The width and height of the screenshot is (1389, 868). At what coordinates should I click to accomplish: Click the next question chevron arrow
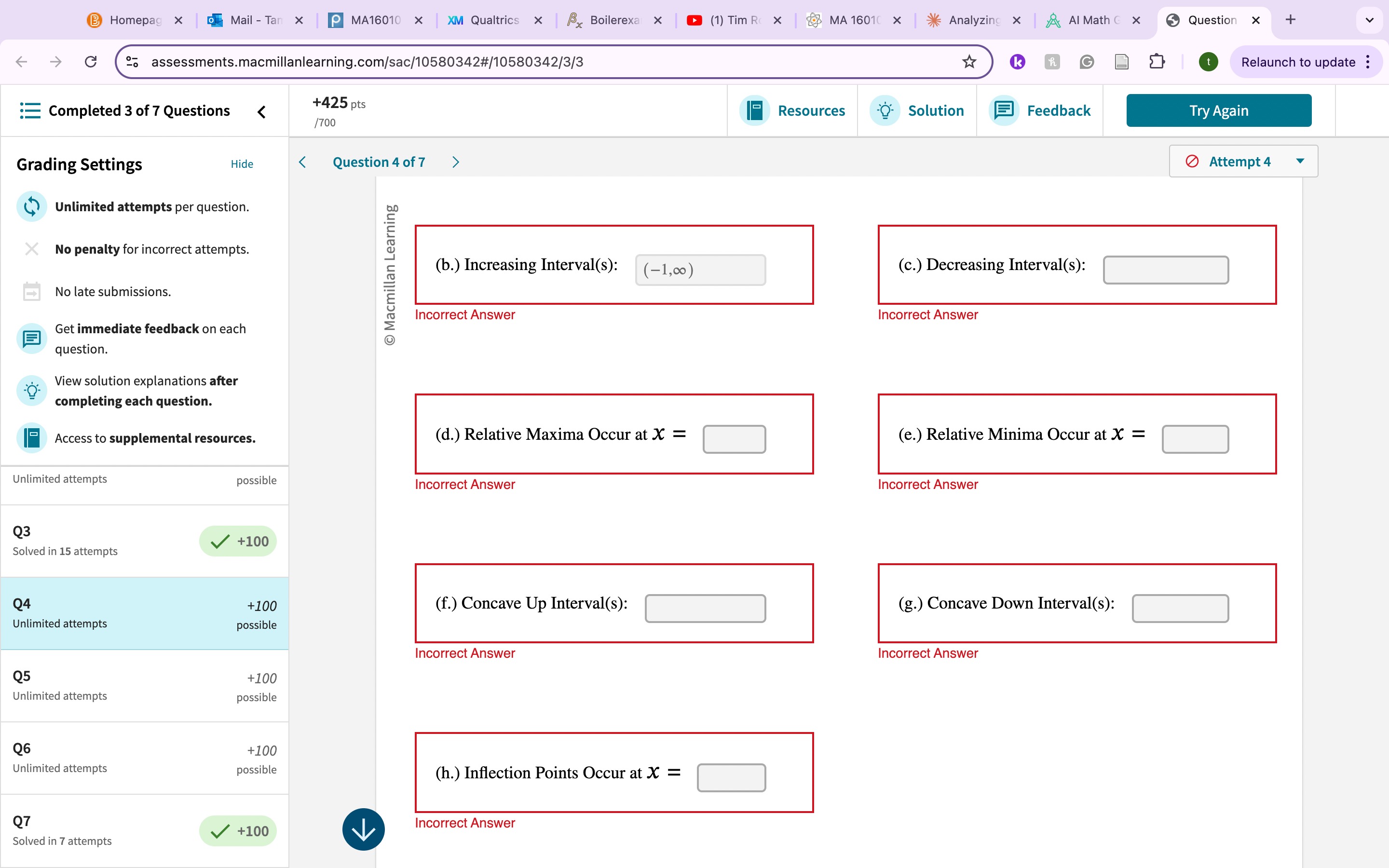(456, 161)
